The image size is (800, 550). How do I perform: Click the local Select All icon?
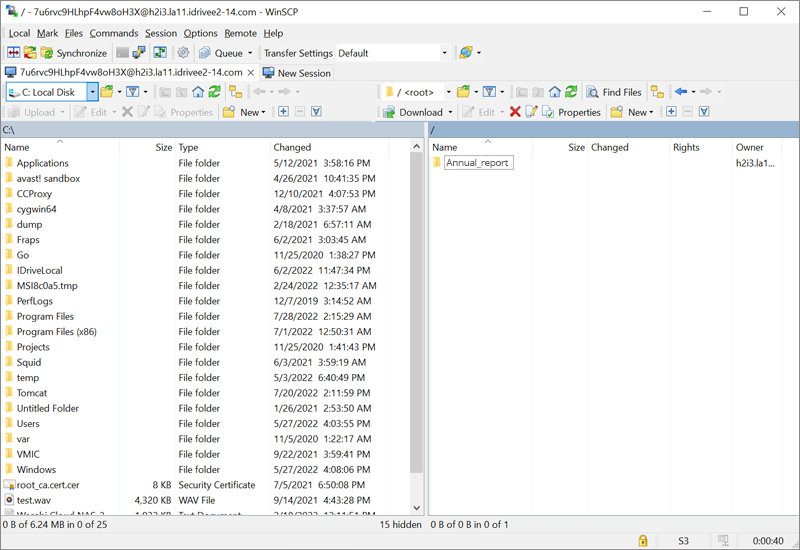point(316,112)
